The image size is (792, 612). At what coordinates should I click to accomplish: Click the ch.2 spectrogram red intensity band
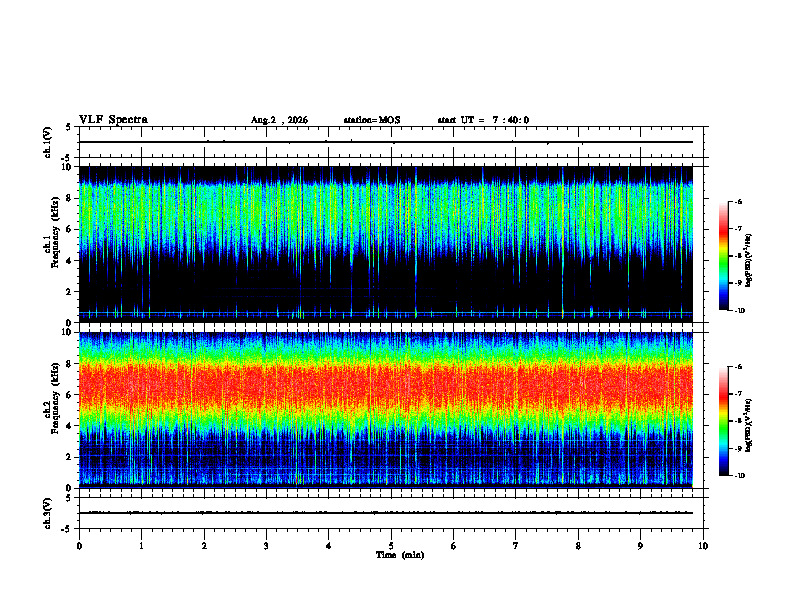tap(386, 386)
